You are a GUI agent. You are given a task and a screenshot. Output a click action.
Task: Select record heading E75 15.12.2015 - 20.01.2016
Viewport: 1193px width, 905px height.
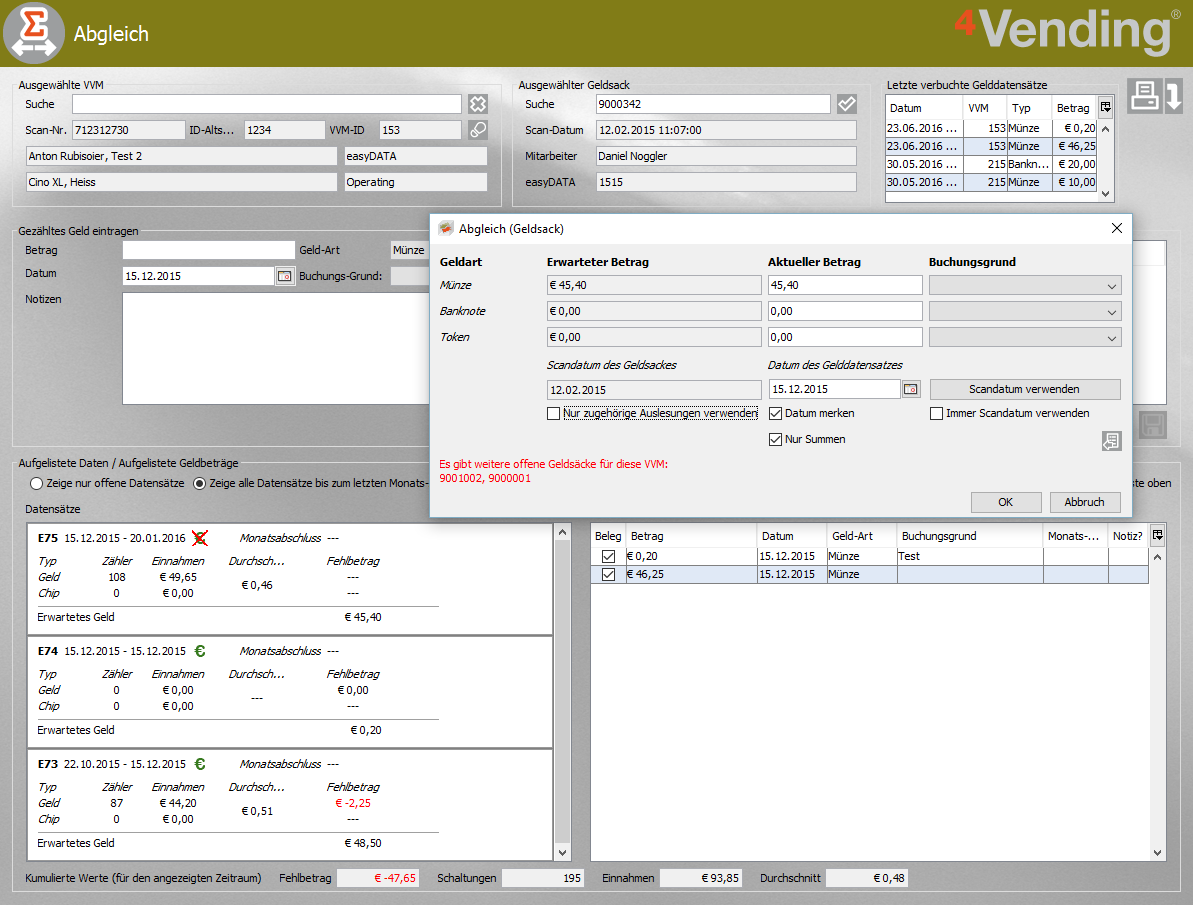(112, 538)
